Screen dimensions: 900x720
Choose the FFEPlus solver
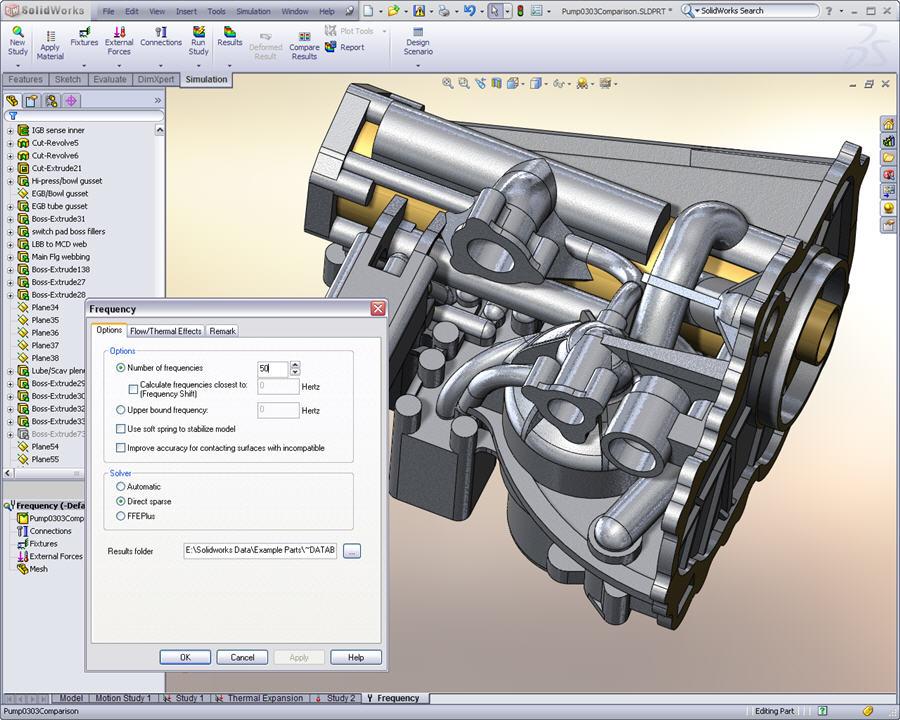click(x=121, y=516)
